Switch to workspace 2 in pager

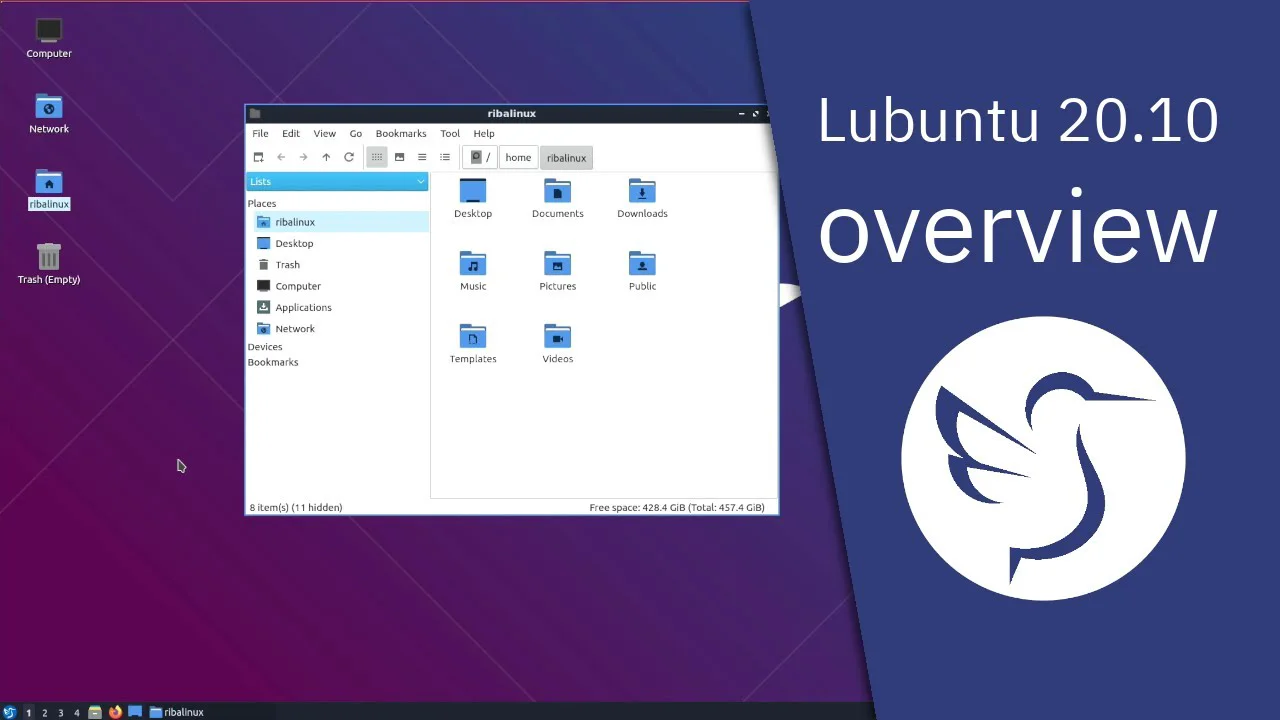[x=44, y=712]
